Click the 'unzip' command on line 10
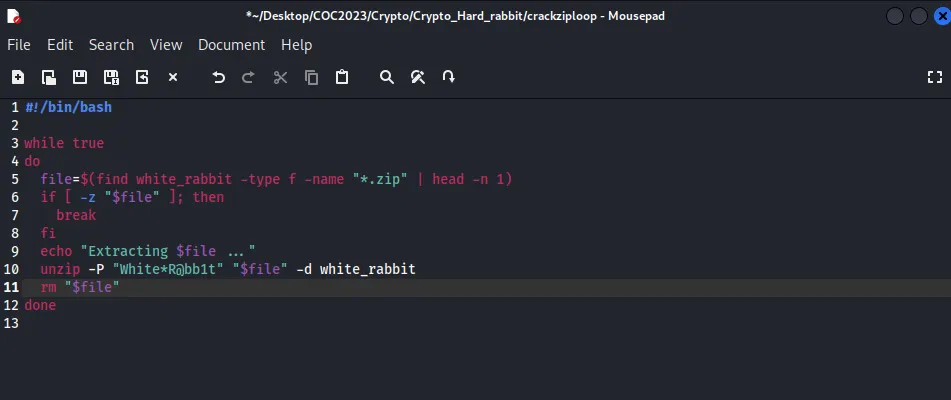The width and height of the screenshot is (951, 400). 60,269
